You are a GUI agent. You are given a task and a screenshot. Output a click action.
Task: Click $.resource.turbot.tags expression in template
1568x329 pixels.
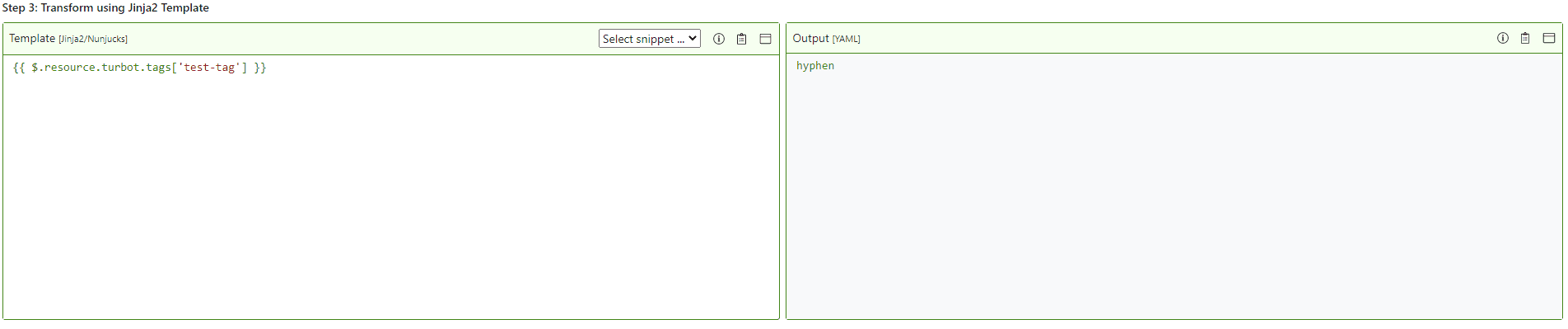[100, 68]
